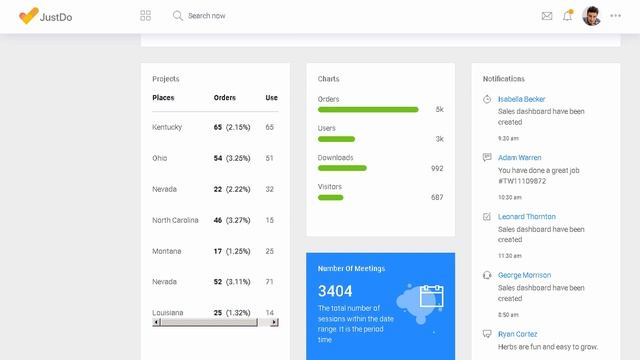Screen dimensions: 640x360
Task: Click the comment icon beside Ryan Cortez
Action: pos(487,334)
